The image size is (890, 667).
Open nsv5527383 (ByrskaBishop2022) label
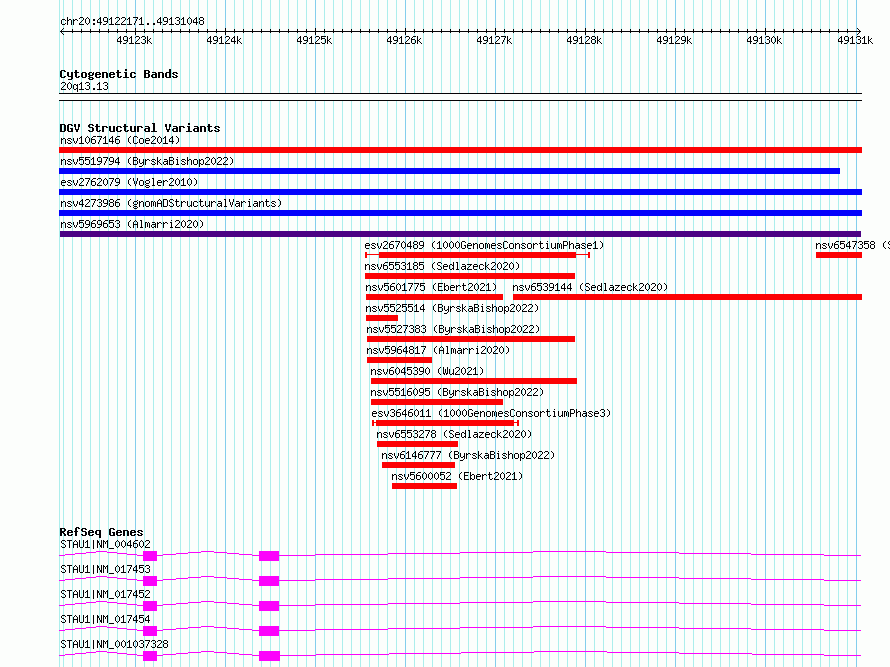tap(453, 329)
